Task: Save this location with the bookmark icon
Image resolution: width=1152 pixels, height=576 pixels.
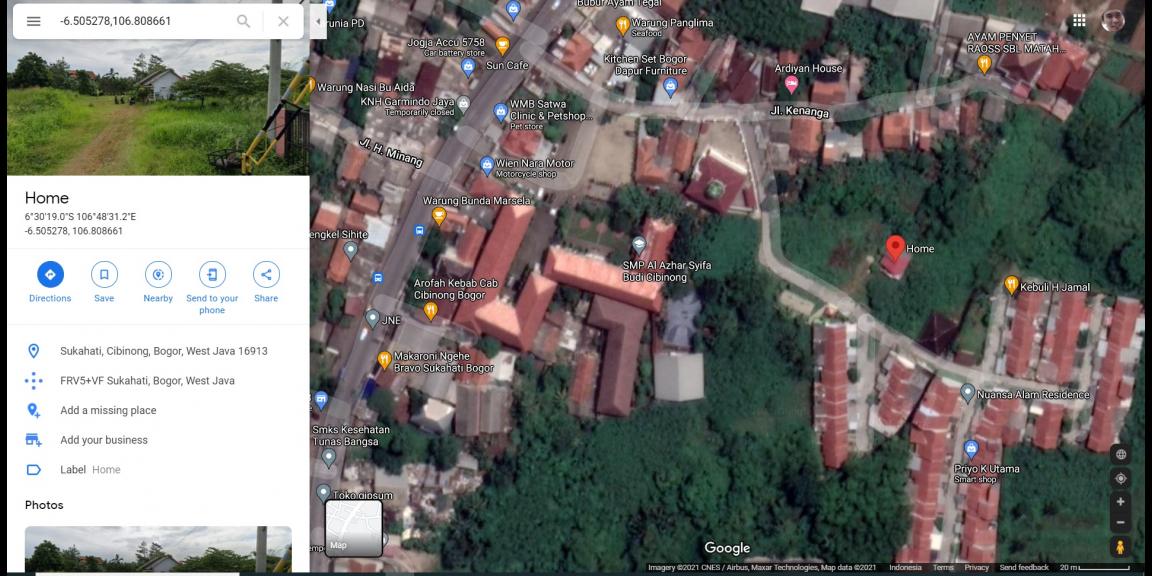Action: pos(104,275)
